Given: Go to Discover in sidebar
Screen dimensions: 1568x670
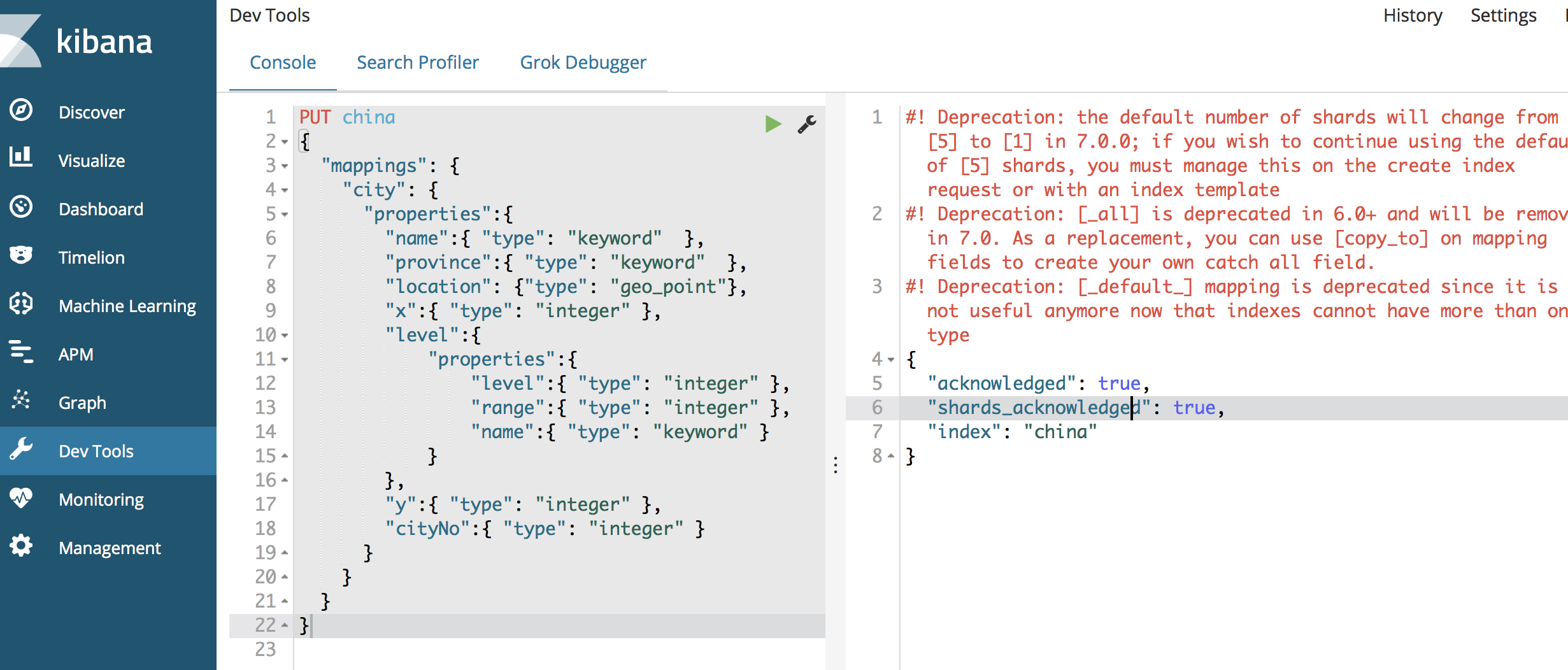Looking at the screenshot, I should 92,113.
